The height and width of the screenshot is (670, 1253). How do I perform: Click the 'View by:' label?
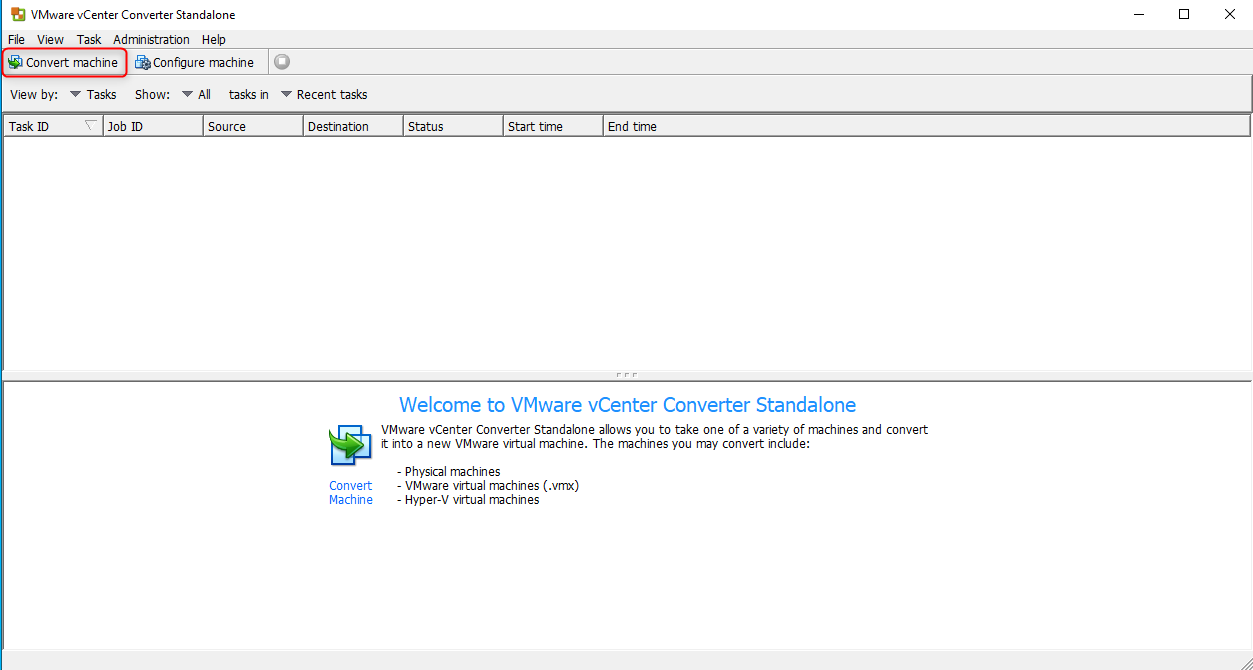pyautogui.click(x=34, y=94)
